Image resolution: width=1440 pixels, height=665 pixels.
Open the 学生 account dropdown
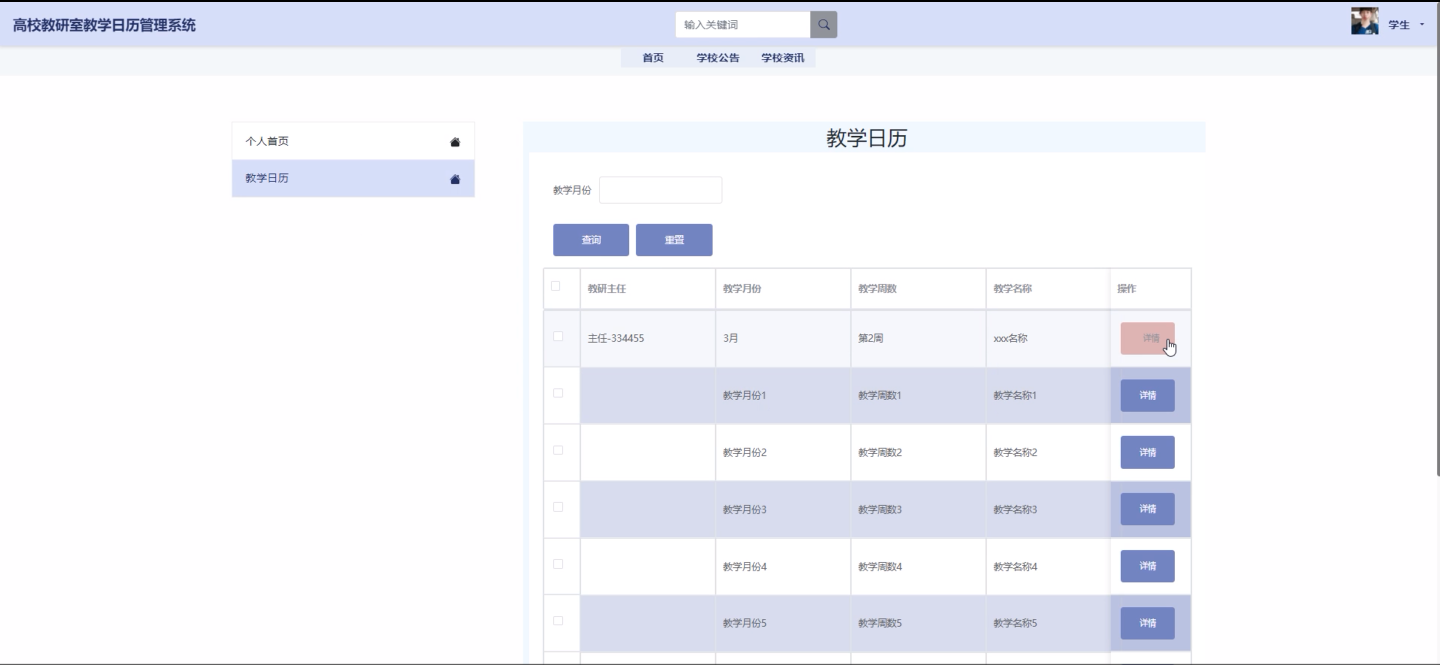1404,24
